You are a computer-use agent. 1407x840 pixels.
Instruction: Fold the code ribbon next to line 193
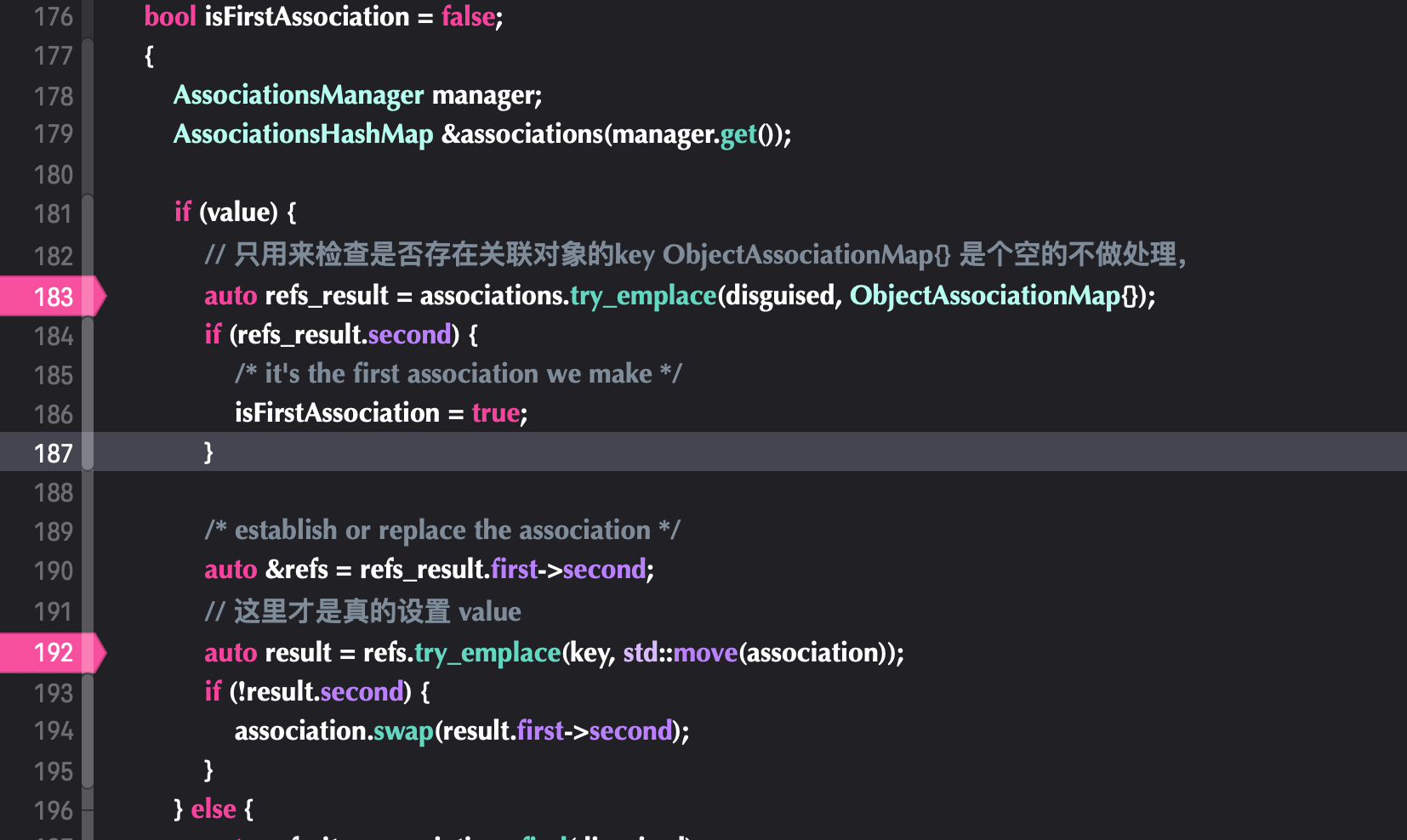[x=88, y=693]
